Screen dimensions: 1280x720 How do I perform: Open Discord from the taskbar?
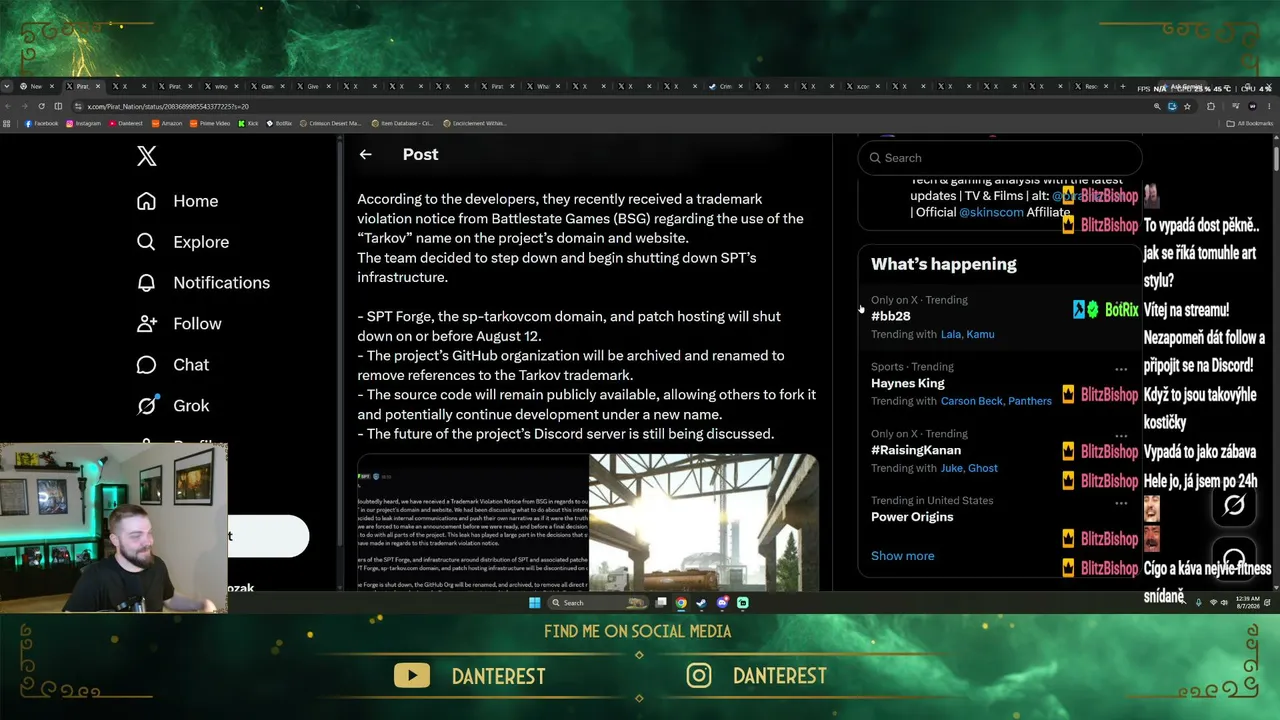pos(722,603)
